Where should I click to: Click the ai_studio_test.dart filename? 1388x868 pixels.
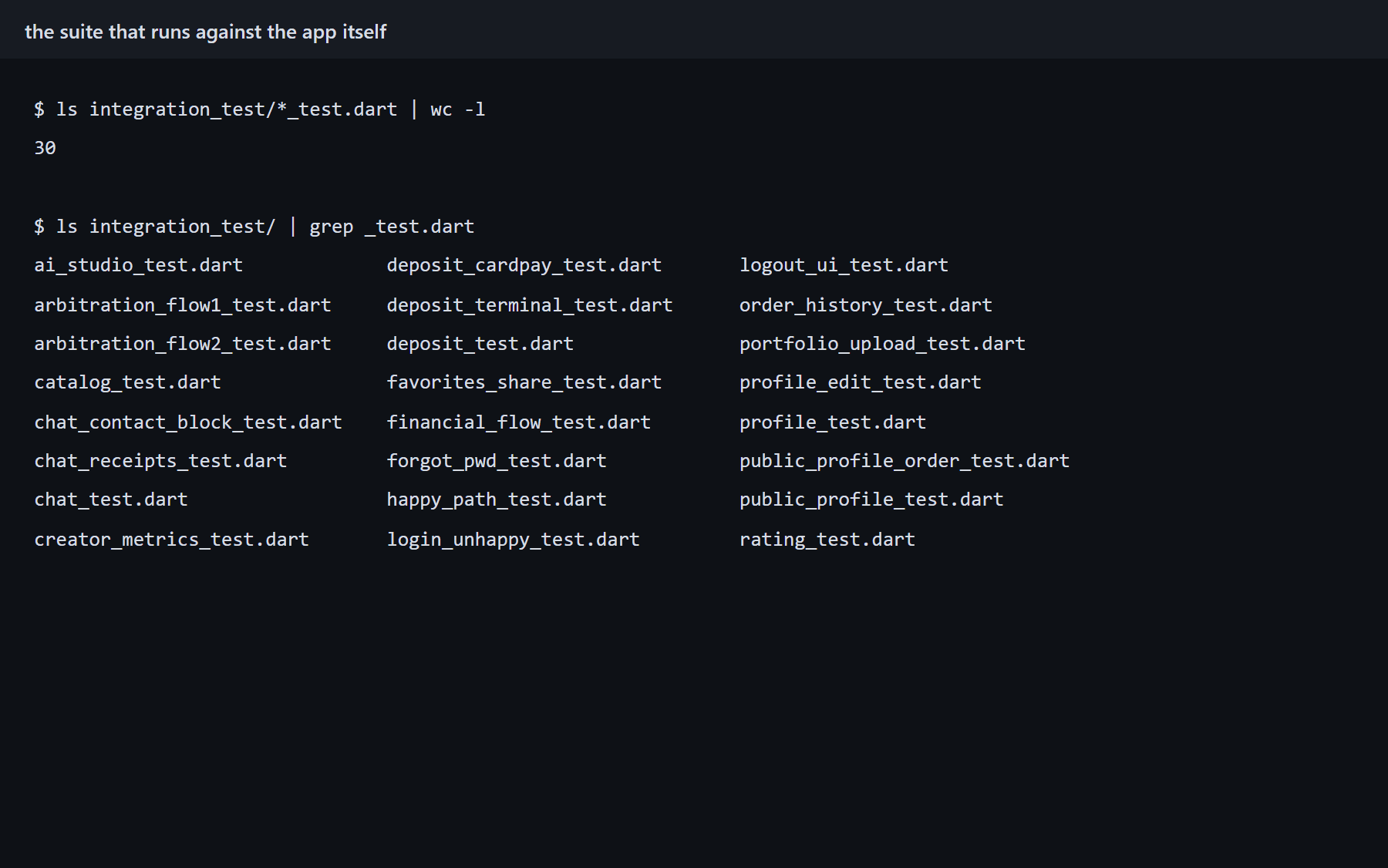139,265
